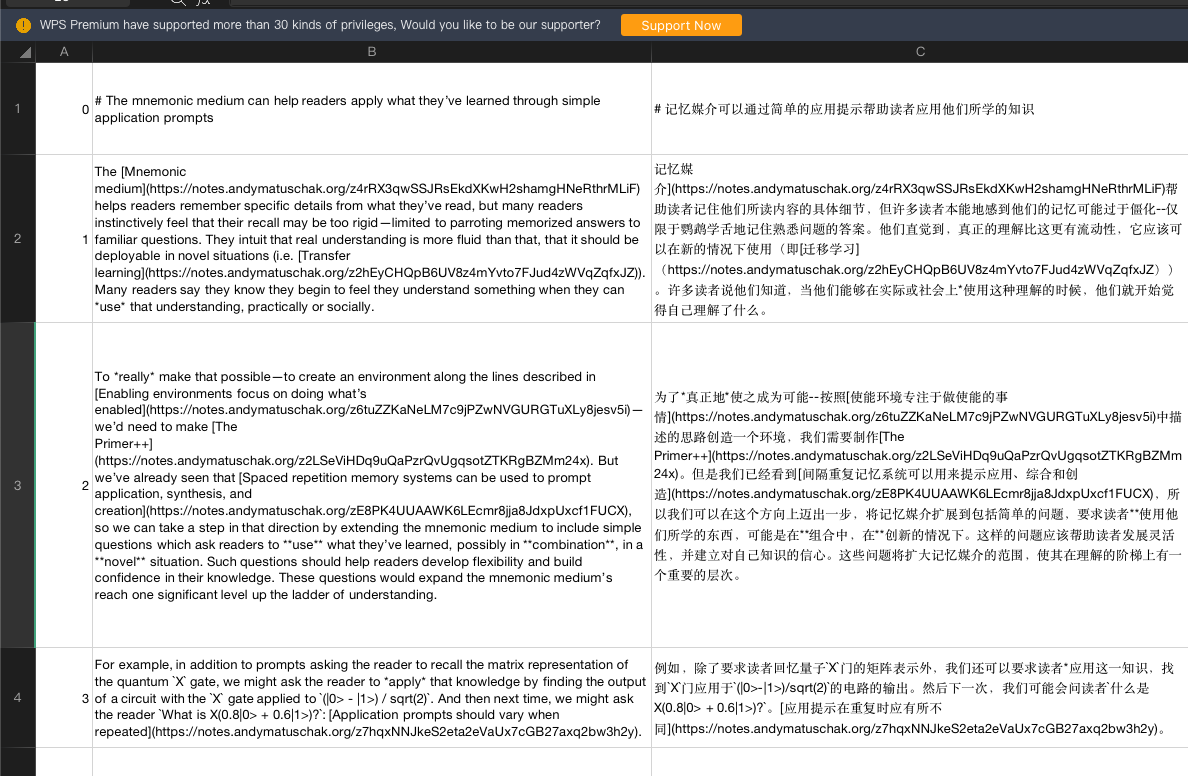
Task: Click the yellow warning icon in the banner
Action: click(21, 25)
